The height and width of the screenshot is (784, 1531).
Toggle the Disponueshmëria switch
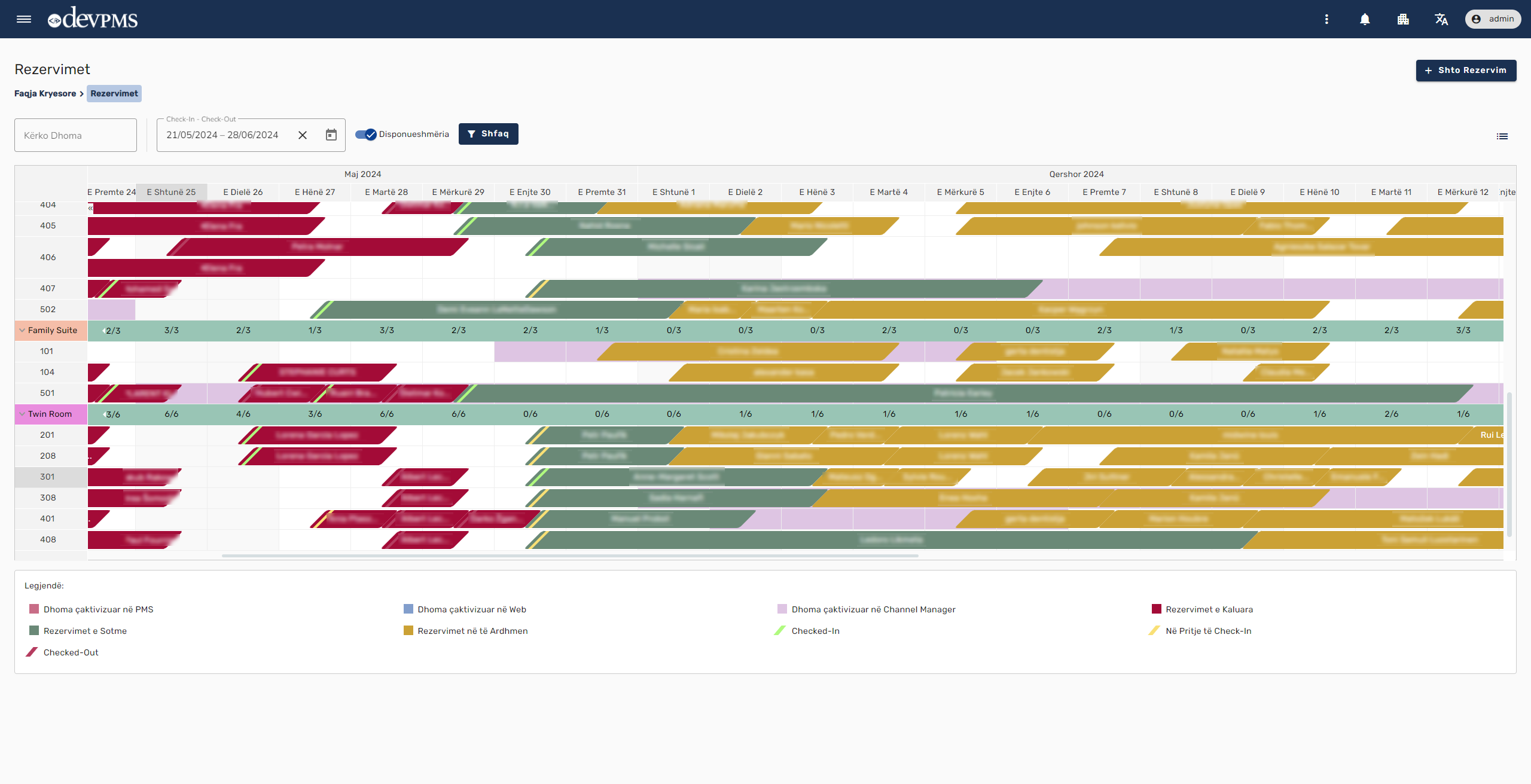[365, 135]
